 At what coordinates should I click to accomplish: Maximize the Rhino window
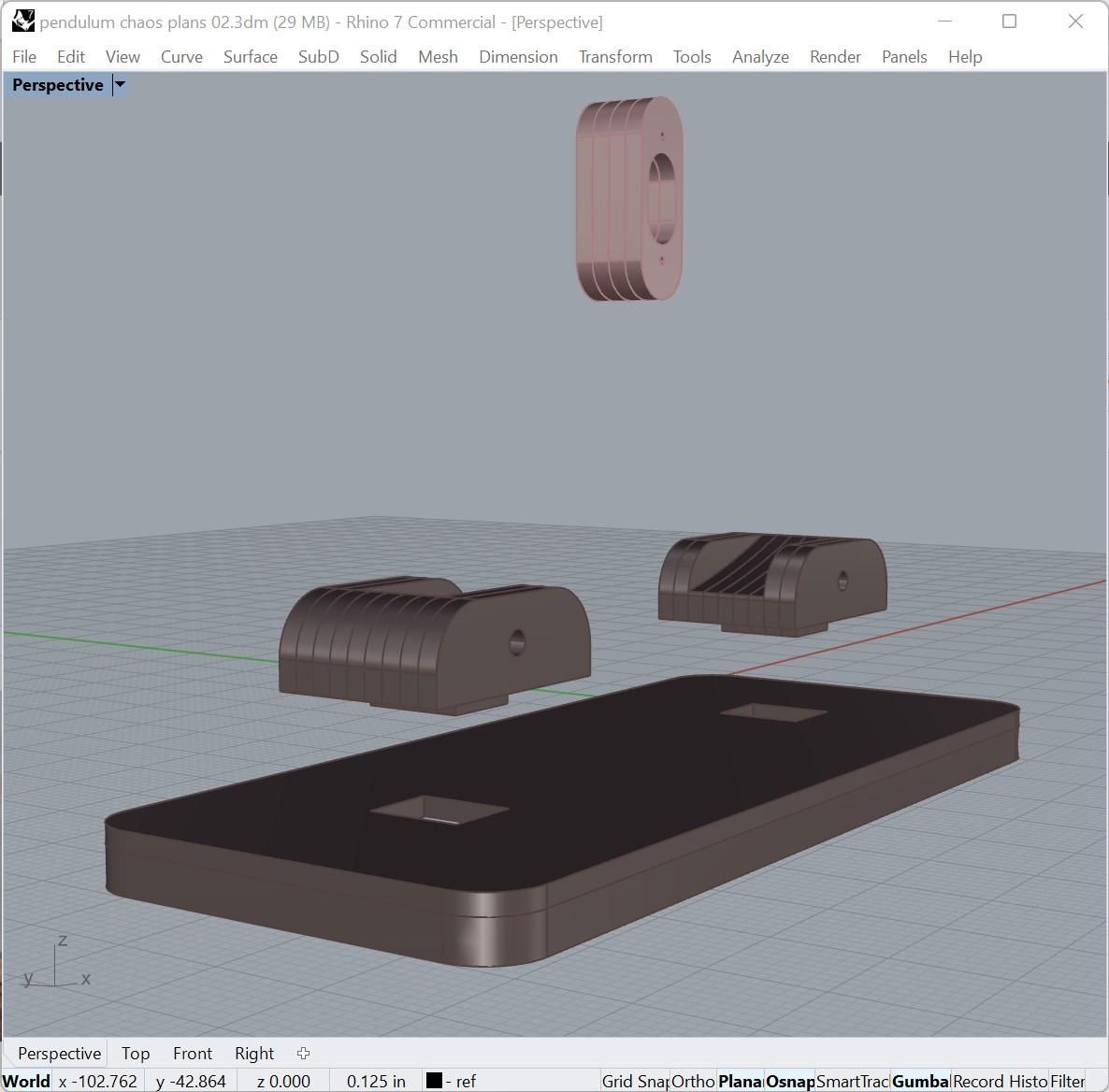click(x=1009, y=22)
